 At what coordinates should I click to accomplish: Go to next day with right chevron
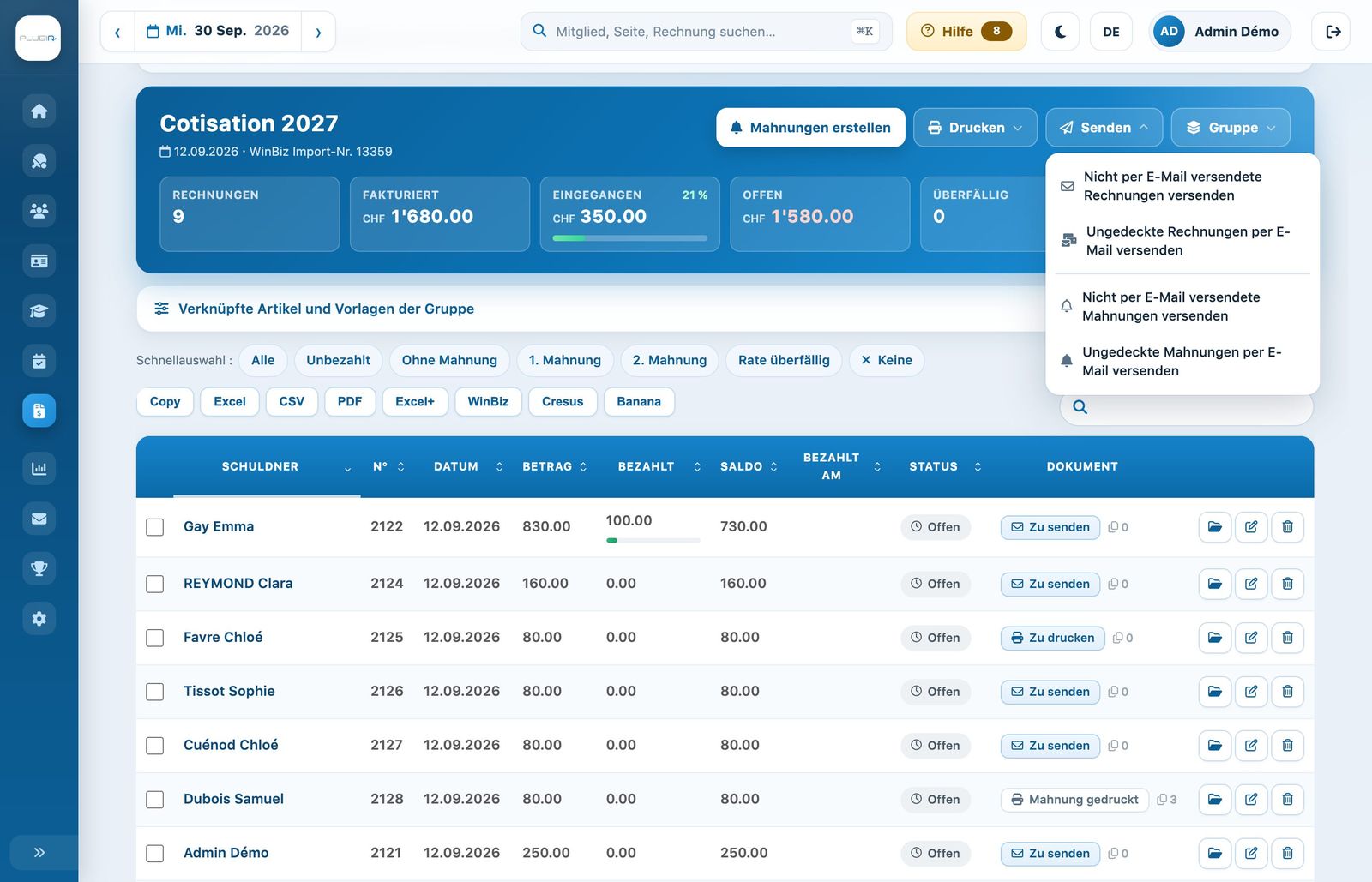tap(318, 32)
